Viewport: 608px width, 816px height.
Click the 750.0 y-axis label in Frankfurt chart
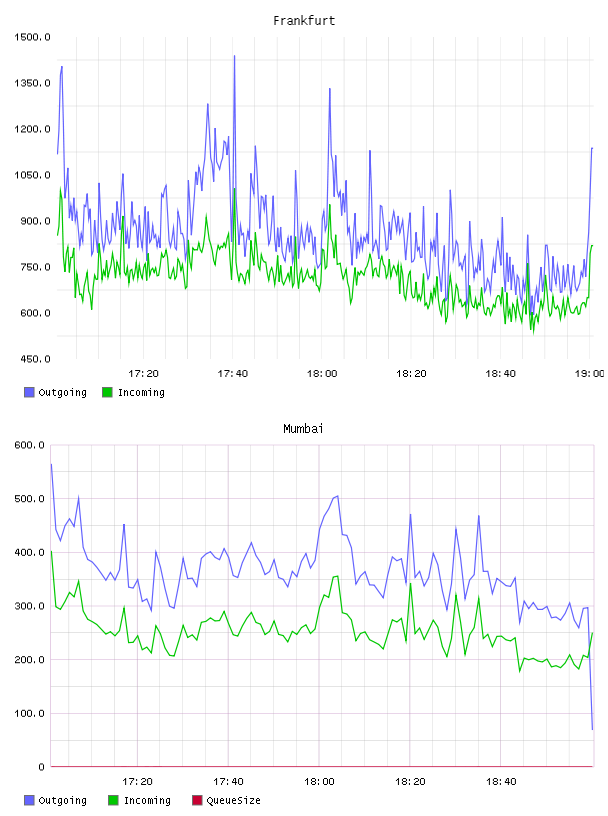tap(35, 267)
